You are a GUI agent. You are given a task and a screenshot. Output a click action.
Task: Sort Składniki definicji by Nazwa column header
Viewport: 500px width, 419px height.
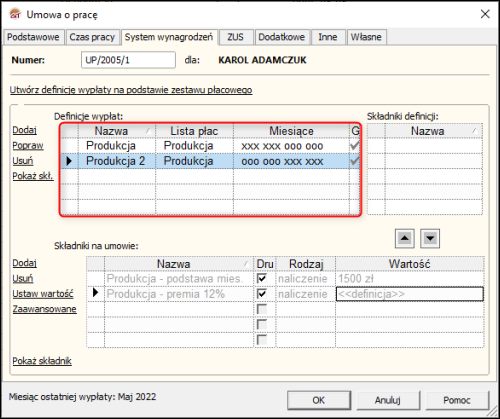click(433, 131)
